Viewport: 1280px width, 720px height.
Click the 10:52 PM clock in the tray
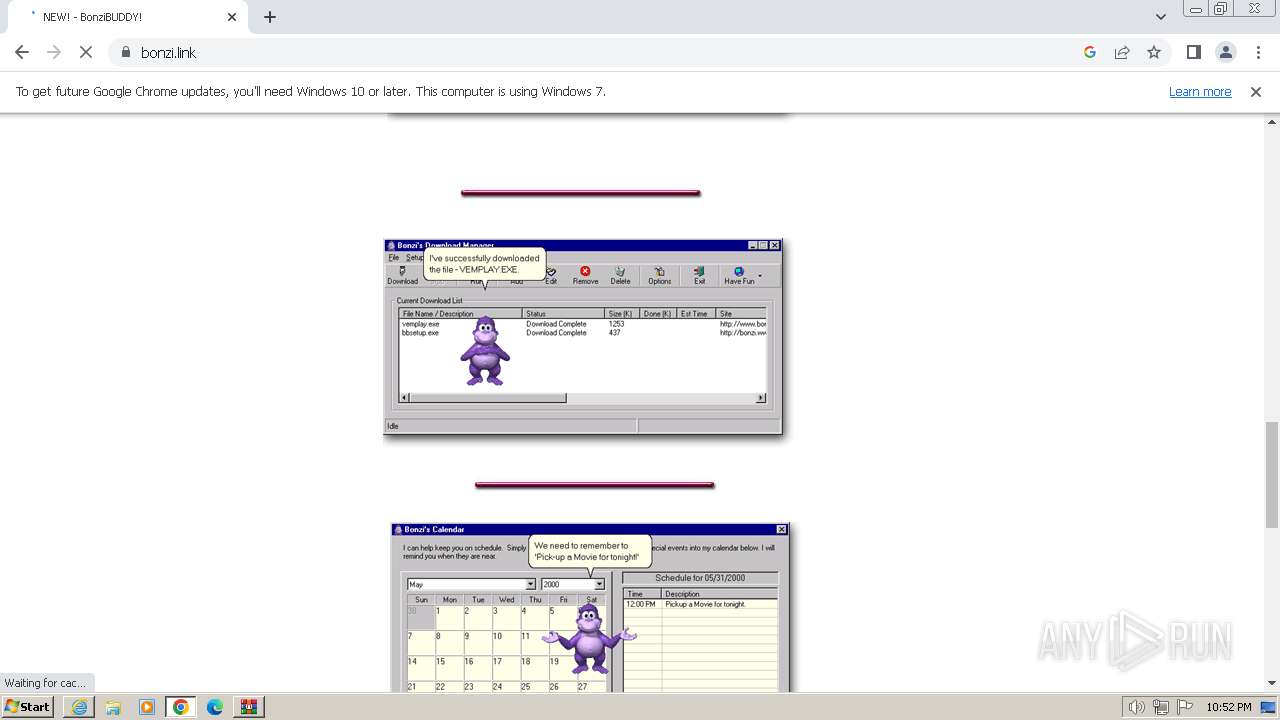(1229, 707)
